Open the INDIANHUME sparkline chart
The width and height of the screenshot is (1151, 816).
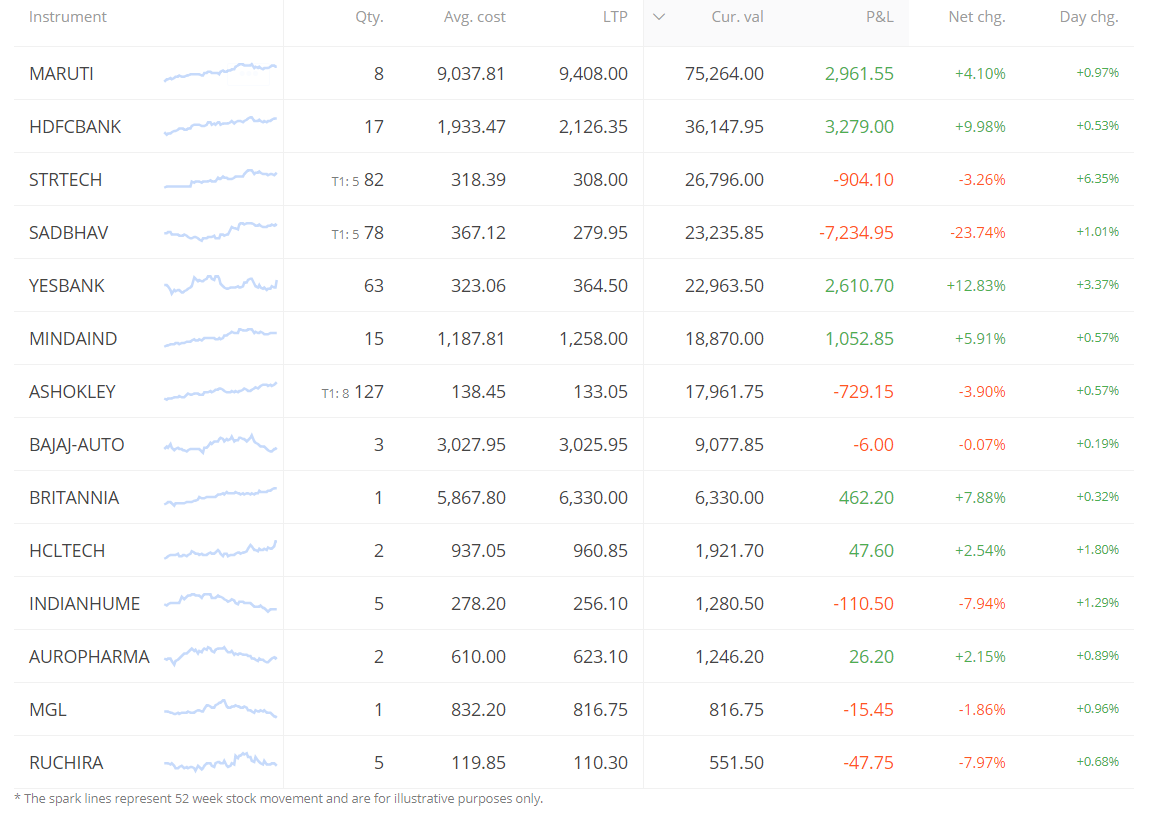[220, 602]
